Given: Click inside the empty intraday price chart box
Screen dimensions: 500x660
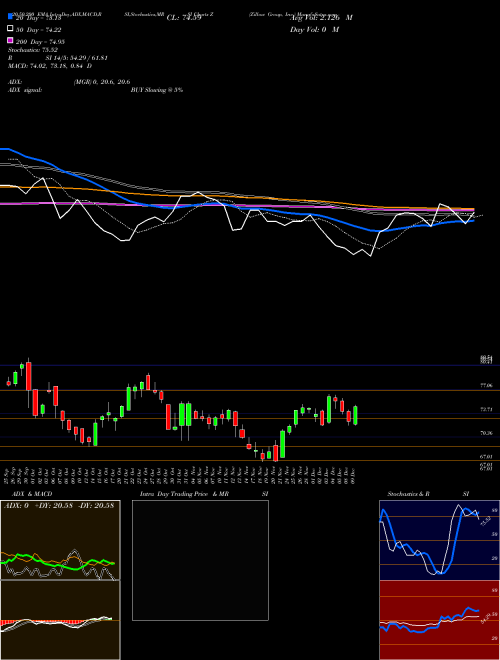Looking at the screenshot, I should (x=200, y=560).
